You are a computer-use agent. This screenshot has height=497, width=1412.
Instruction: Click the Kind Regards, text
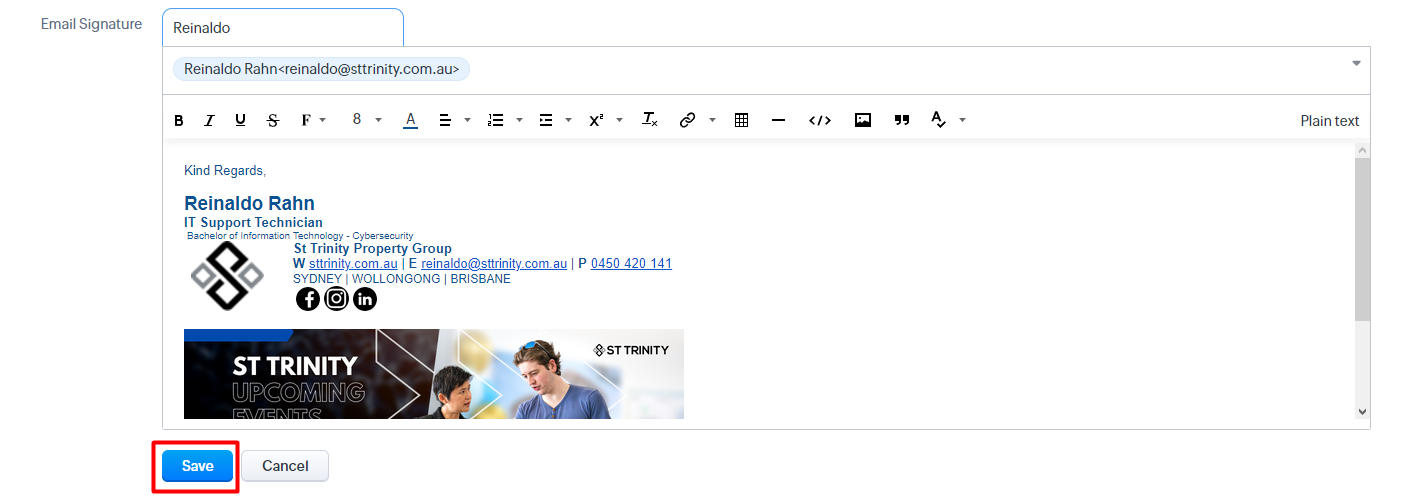click(225, 171)
